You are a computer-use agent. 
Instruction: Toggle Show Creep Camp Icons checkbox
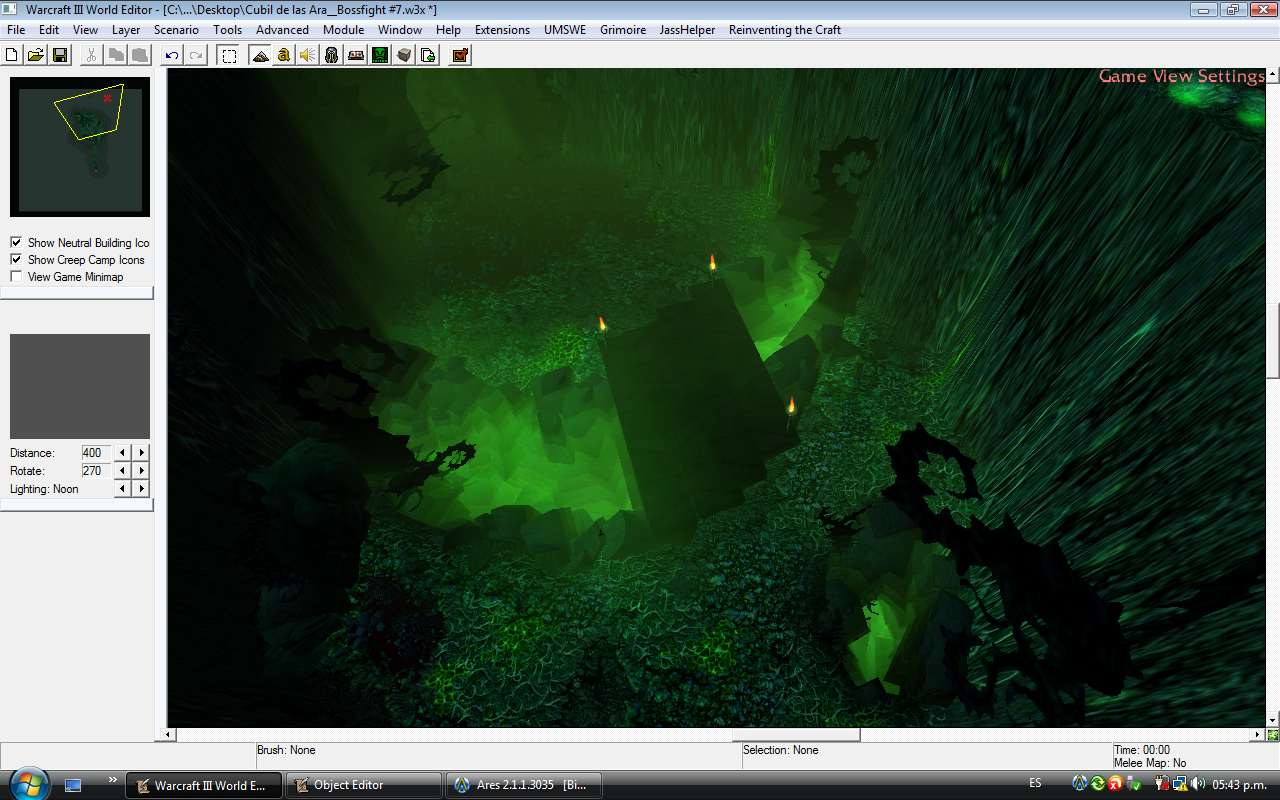pyautogui.click(x=16, y=259)
